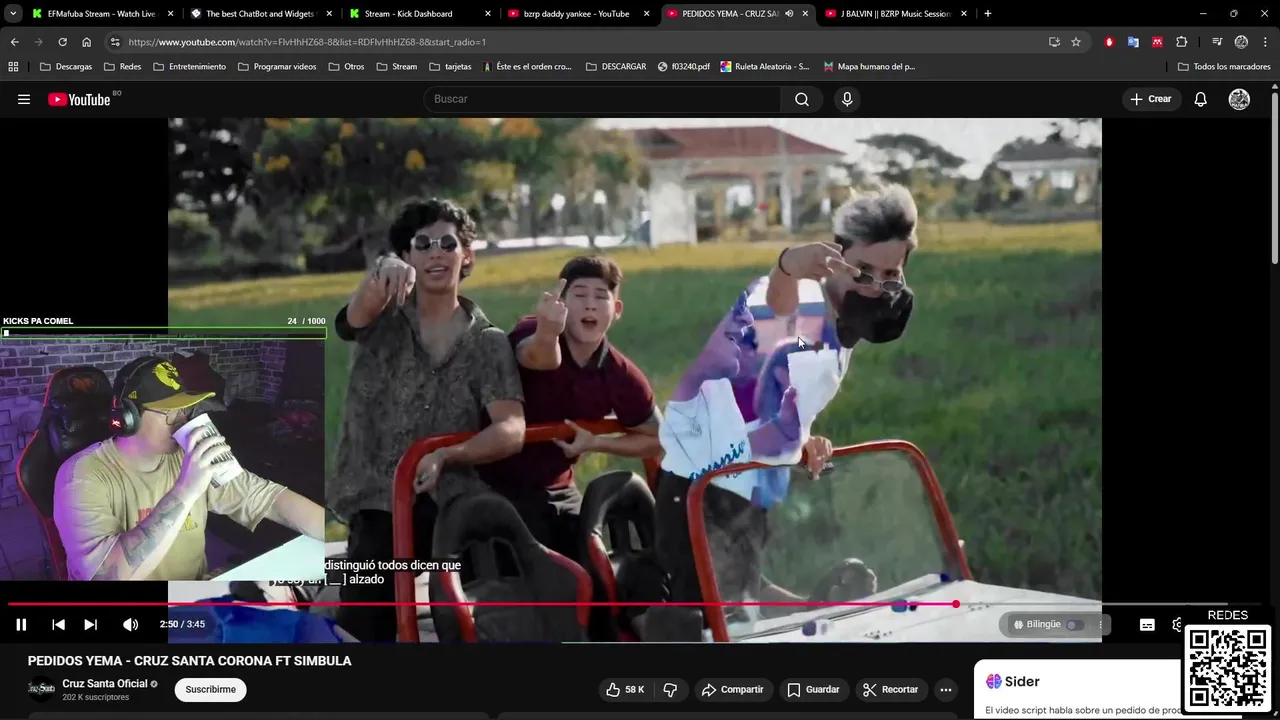Reload the page with the refresh icon

pos(62,42)
